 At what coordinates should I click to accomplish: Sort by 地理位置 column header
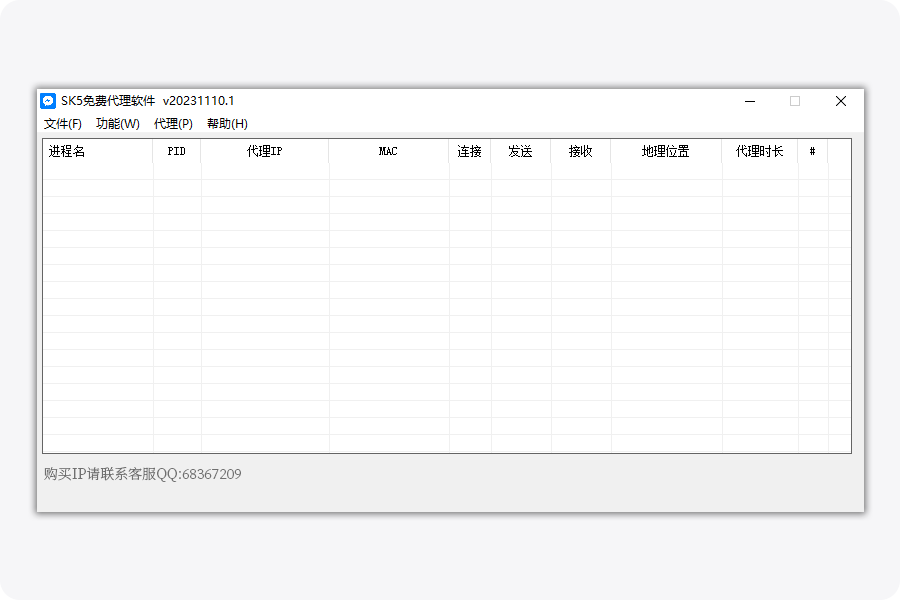coord(666,152)
